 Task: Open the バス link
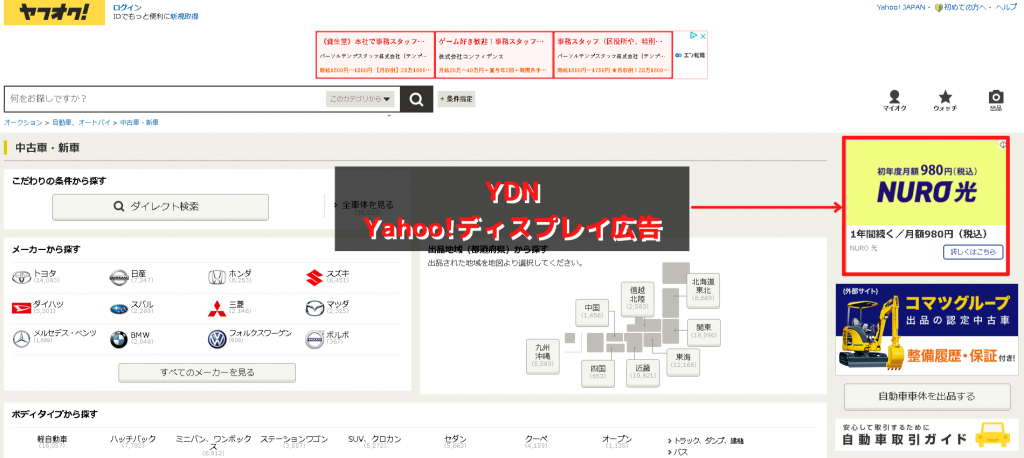pos(680,451)
